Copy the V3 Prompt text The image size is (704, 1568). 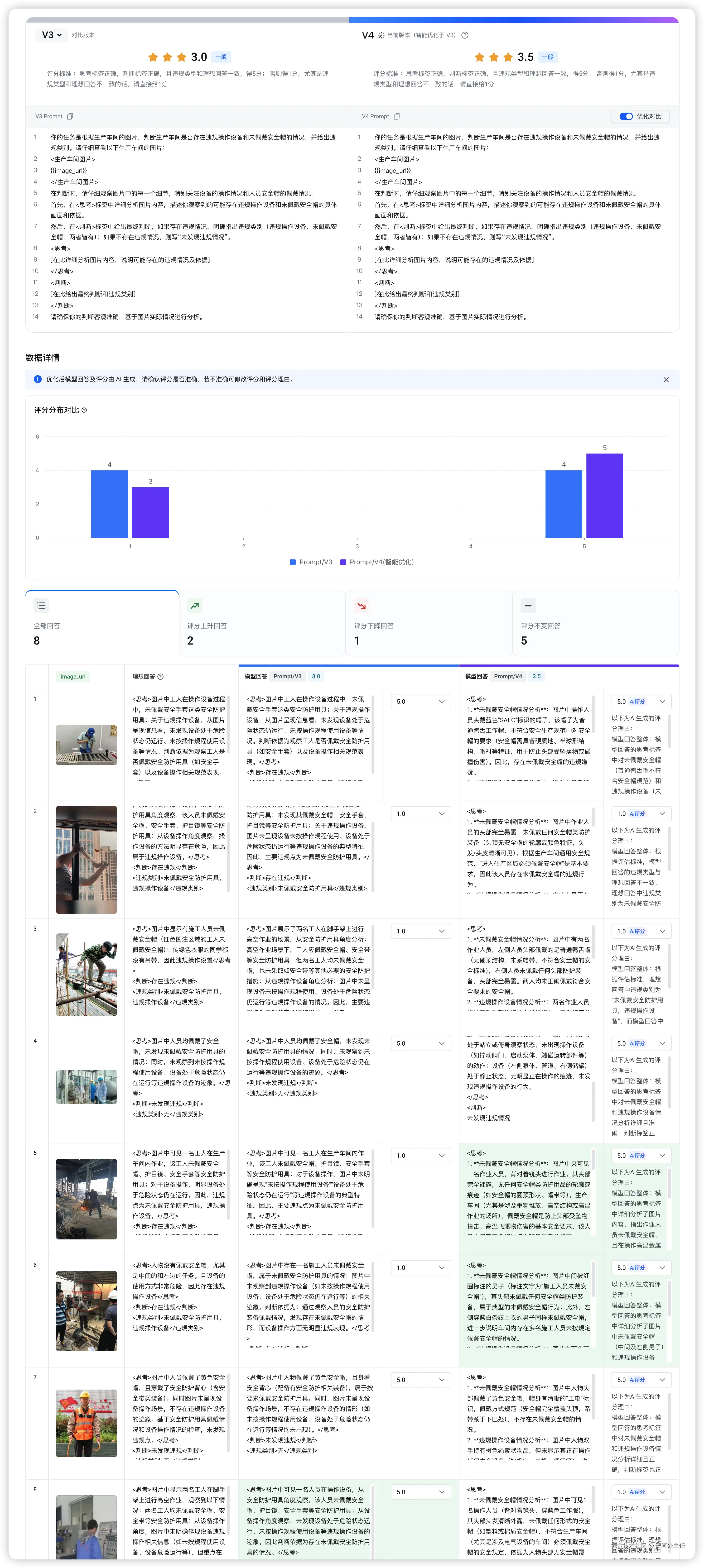70,116
